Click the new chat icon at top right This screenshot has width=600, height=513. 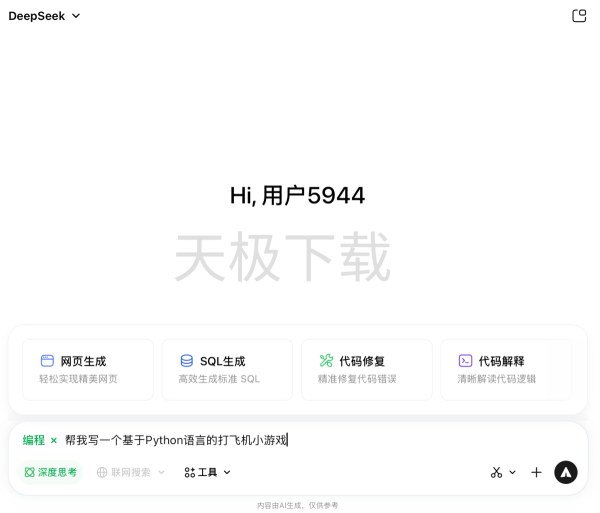tap(579, 16)
